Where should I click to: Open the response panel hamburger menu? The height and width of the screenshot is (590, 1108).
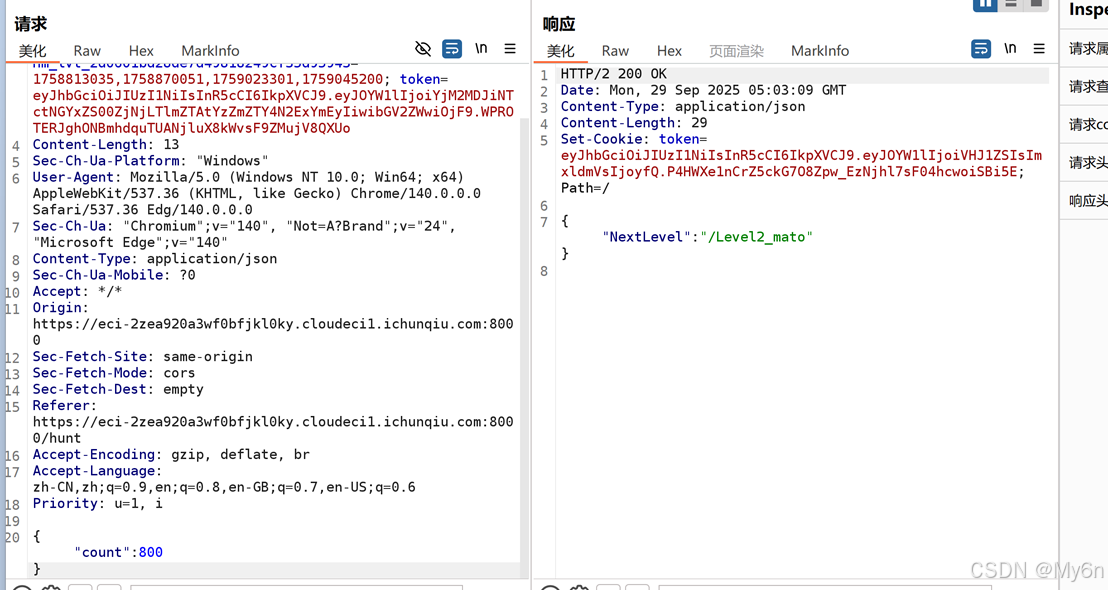pos(1039,49)
